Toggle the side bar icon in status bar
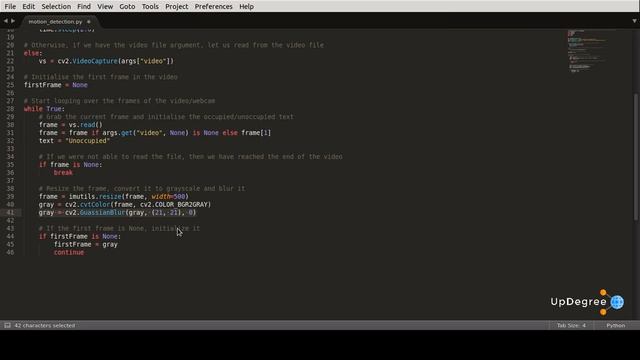The width and height of the screenshot is (640, 360). click(x=7, y=325)
